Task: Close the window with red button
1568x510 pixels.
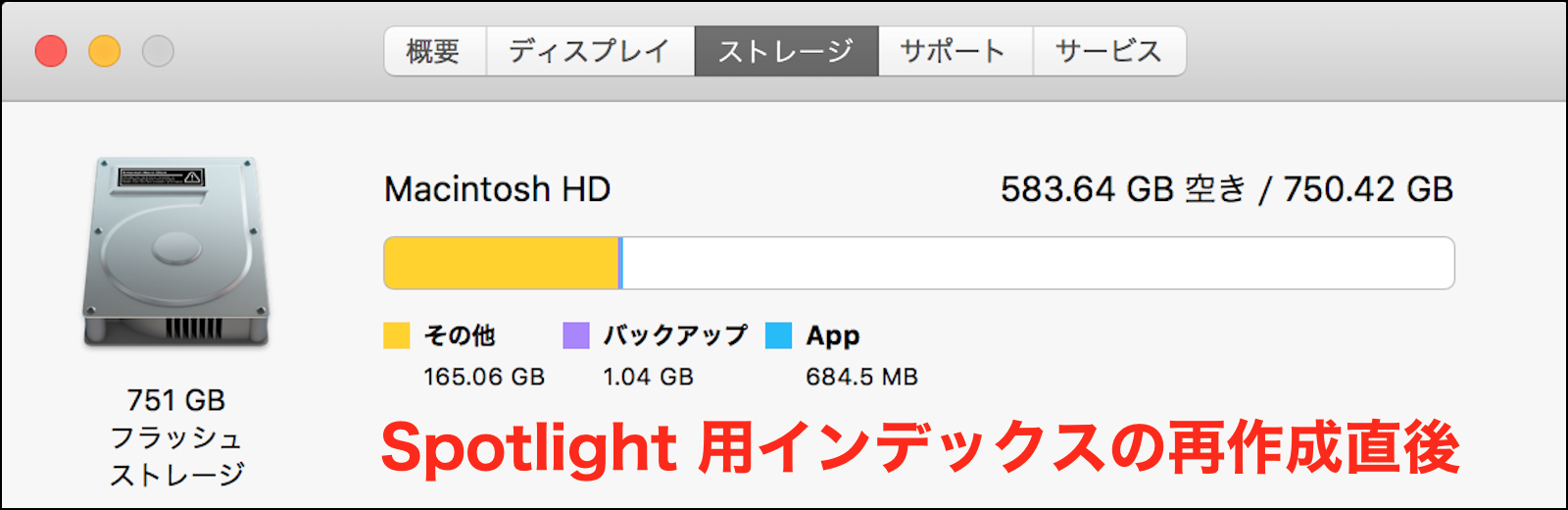Action: (x=51, y=51)
